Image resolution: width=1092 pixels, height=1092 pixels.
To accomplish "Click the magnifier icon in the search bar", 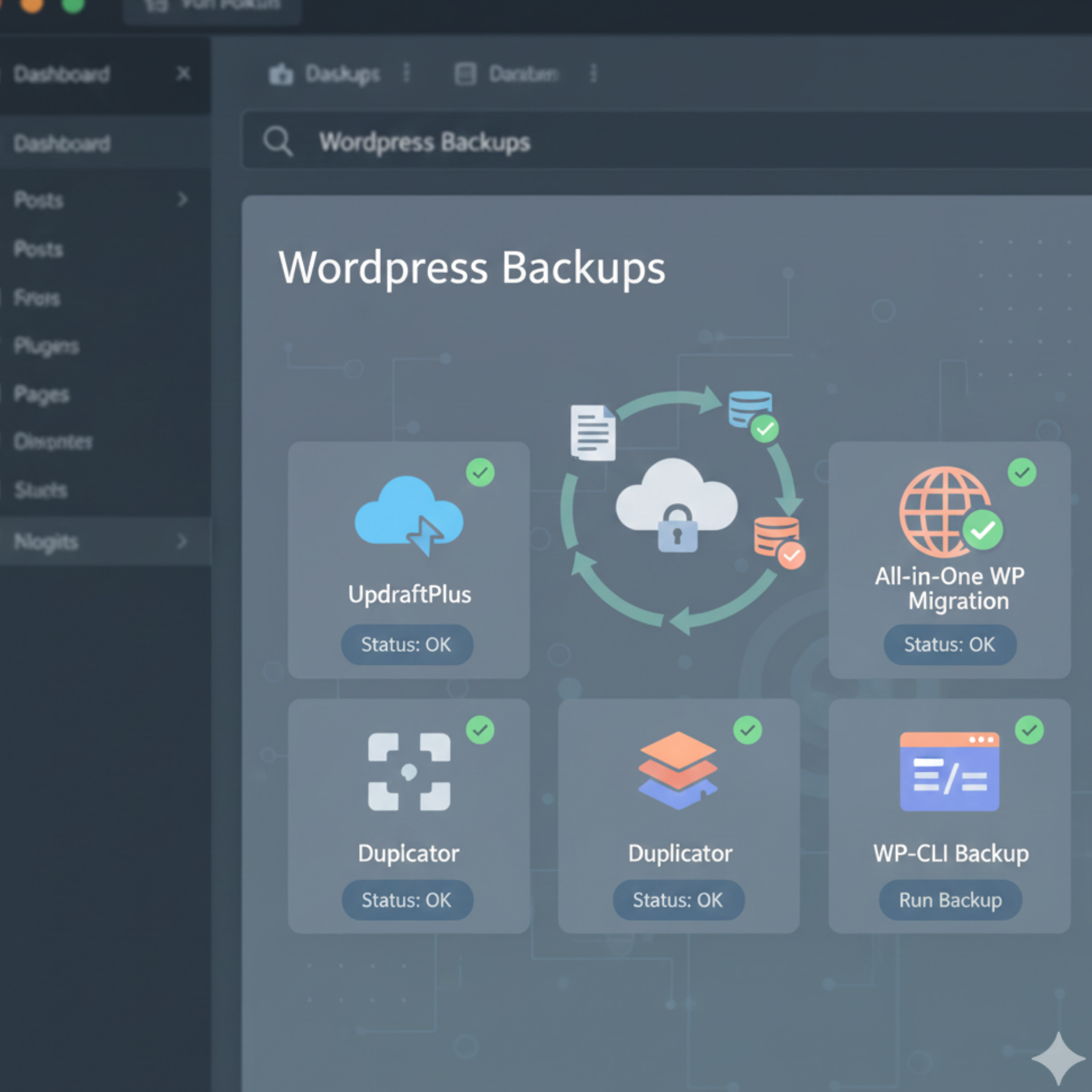I will (x=278, y=142).
